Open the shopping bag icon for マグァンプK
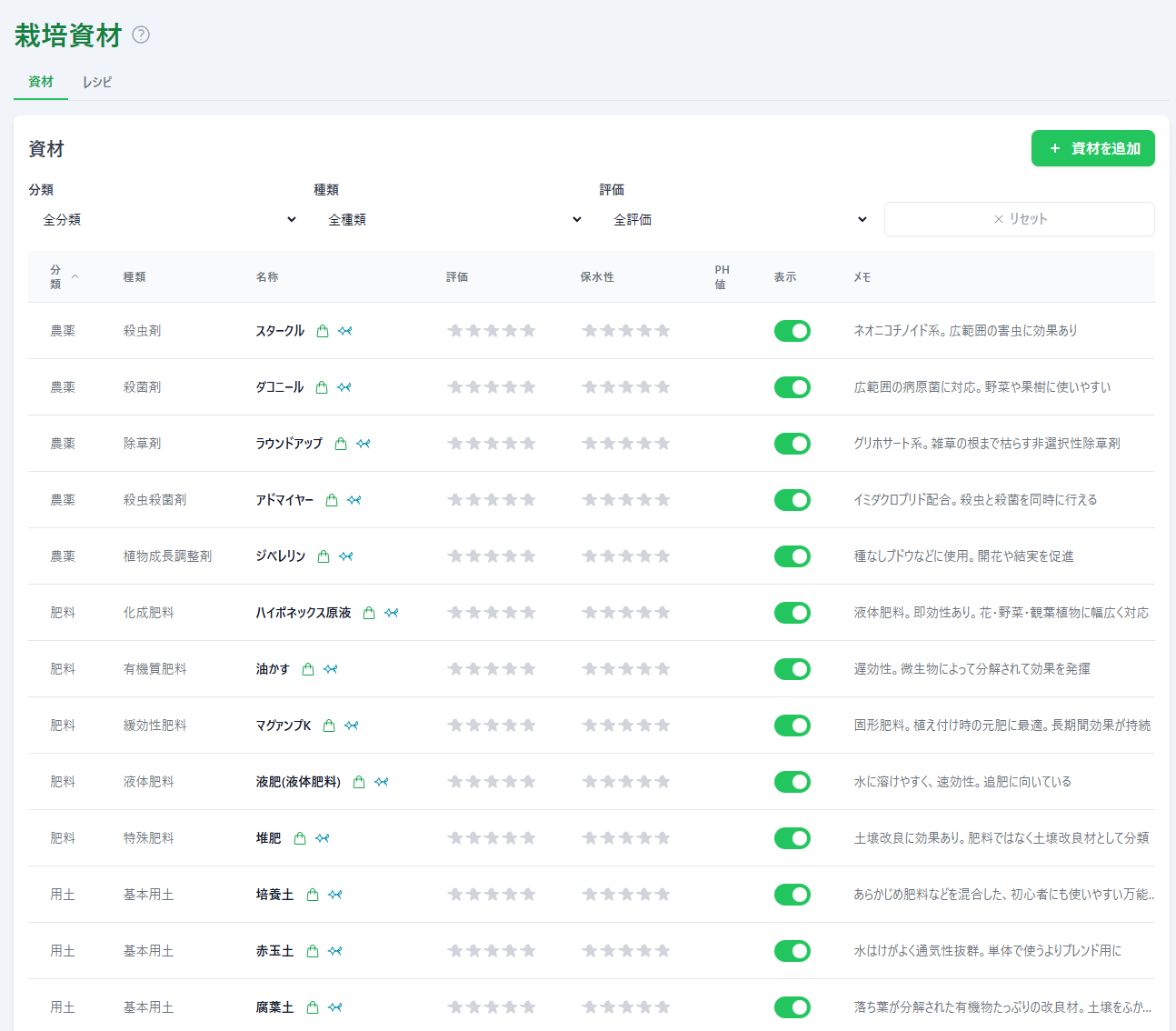Image resolution: width=1176 pixels, height=1031 pixels. coord(329,726)
